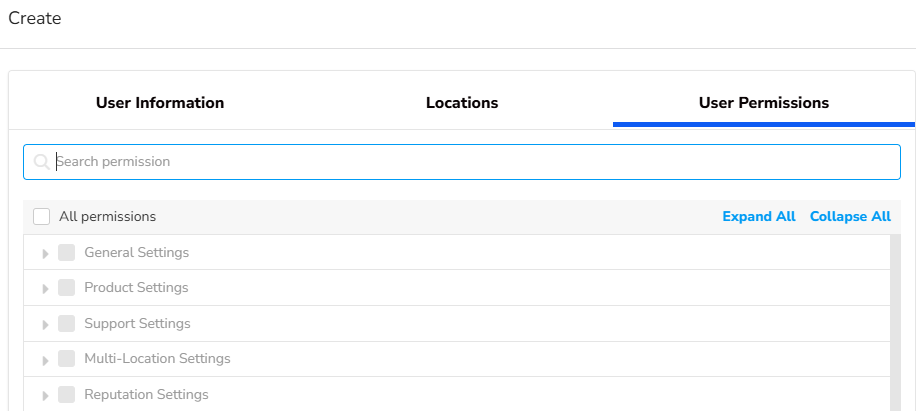Enable the Support Settings checkbox
Viewport: 916px width, 411px height.
pyautogui.click(x=67, y=324)
